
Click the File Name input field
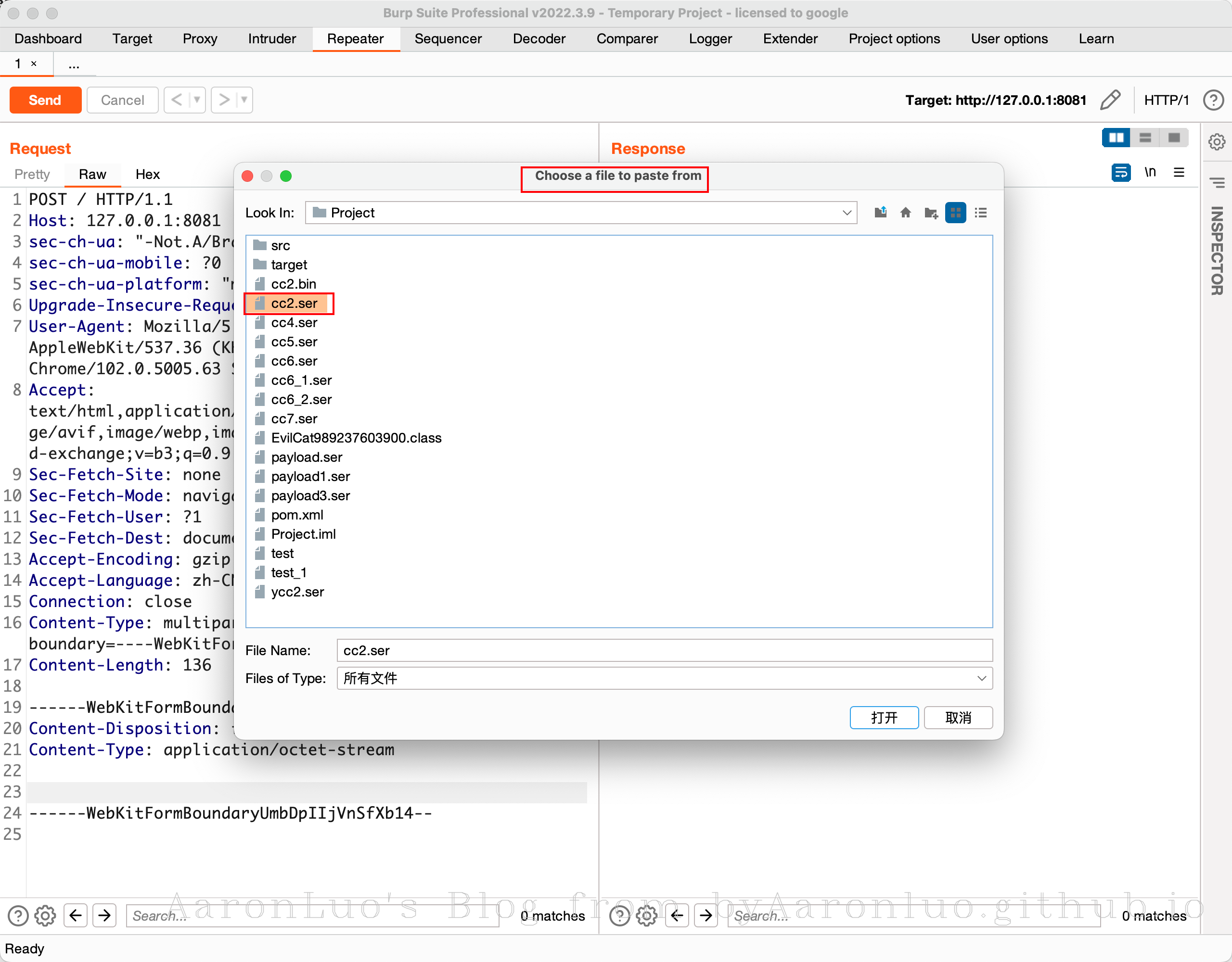[664, 650]
